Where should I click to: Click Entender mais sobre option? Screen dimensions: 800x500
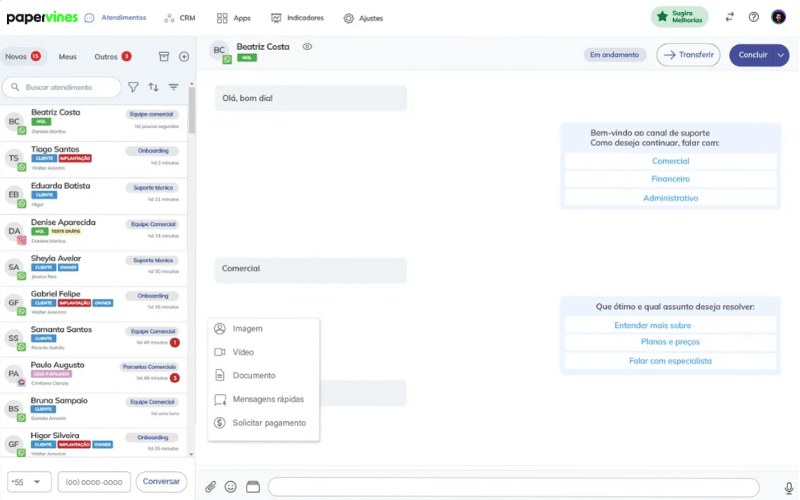(670, 325)
